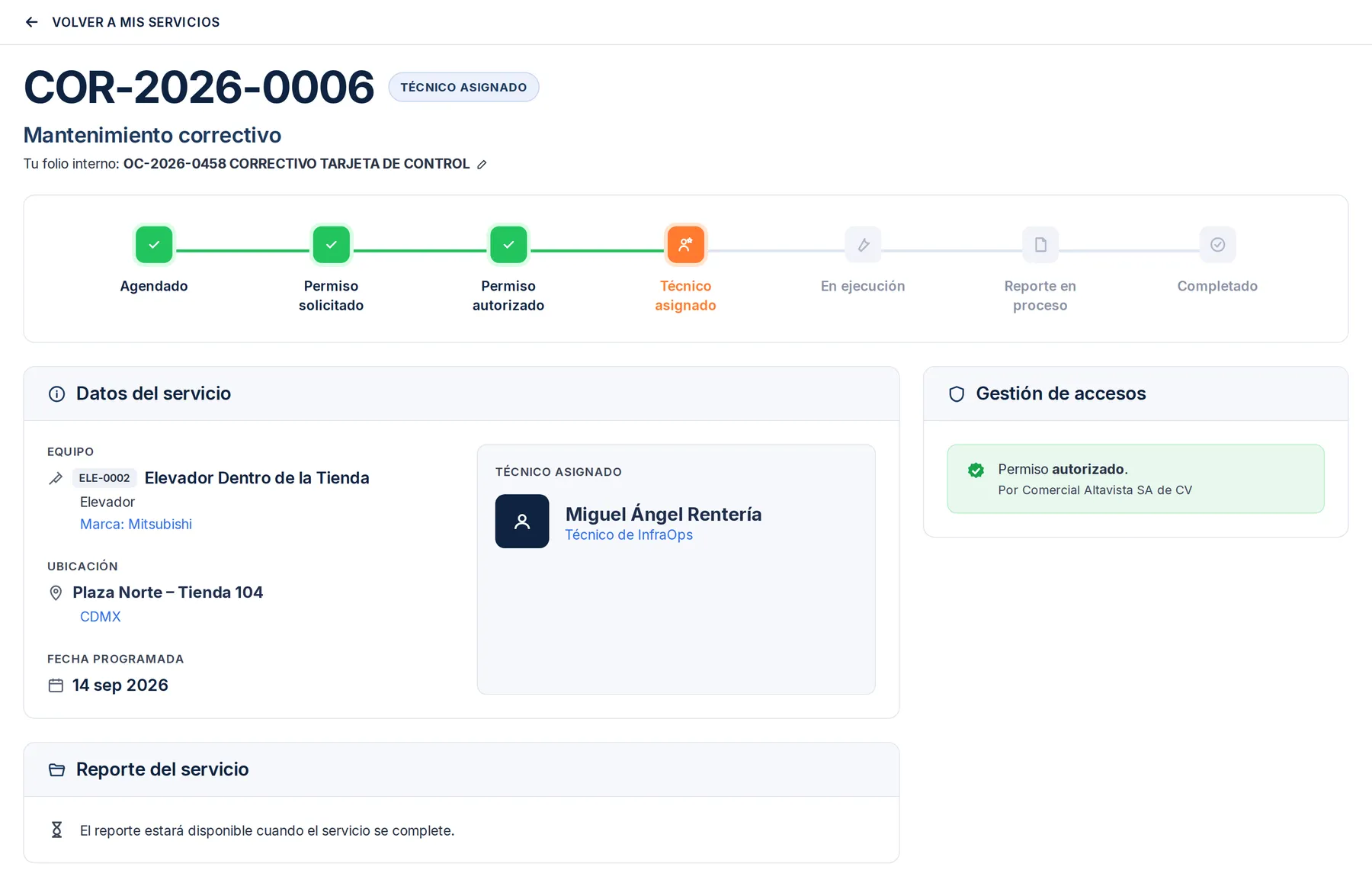Viewport: 1372px width, 870px height.
Task: Click Plaza Norte – Tienda 104 text
Action: tap(168, 592)
